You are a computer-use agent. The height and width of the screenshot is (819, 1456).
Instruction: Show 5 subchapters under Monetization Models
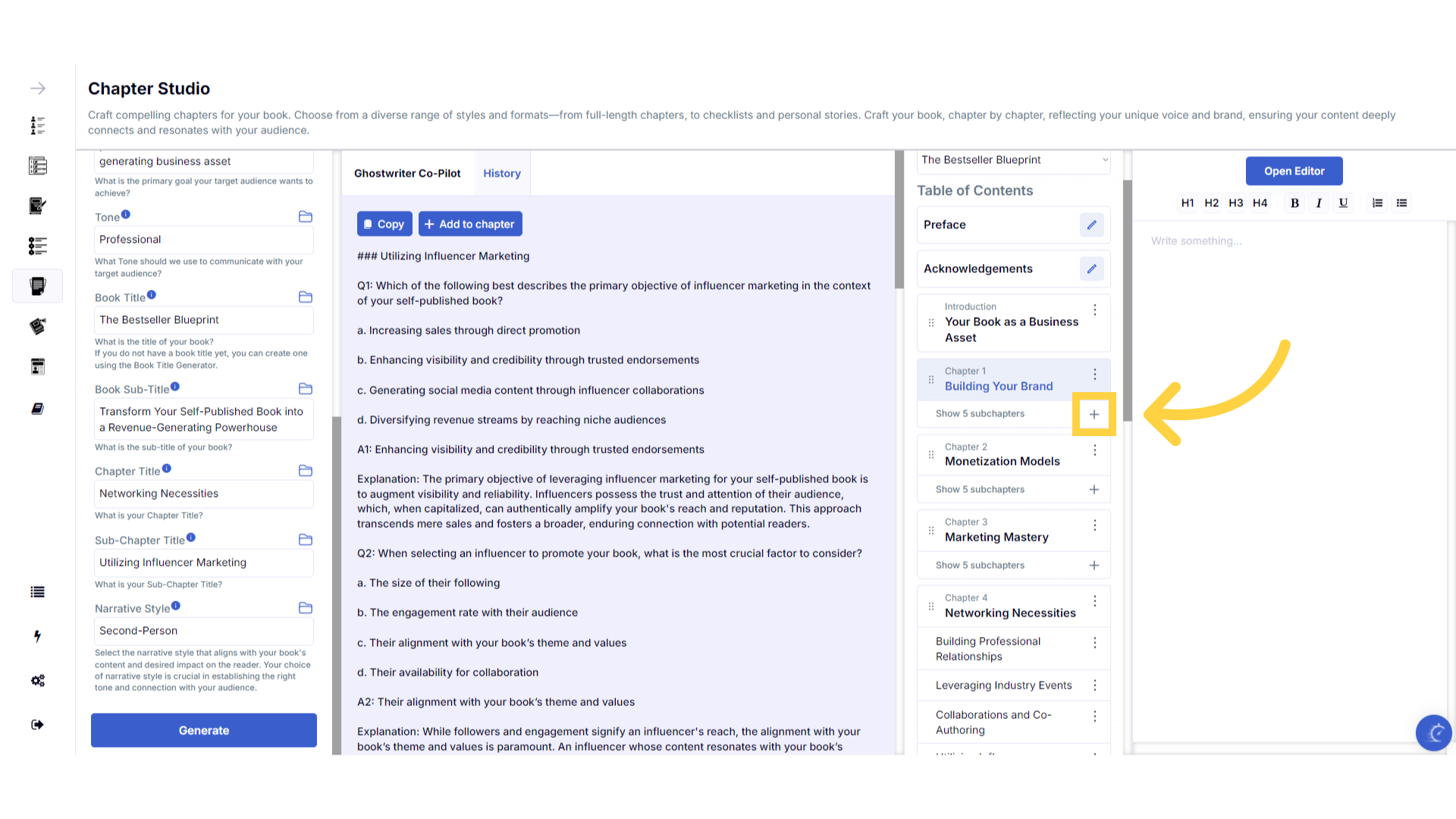coord(980,490)
